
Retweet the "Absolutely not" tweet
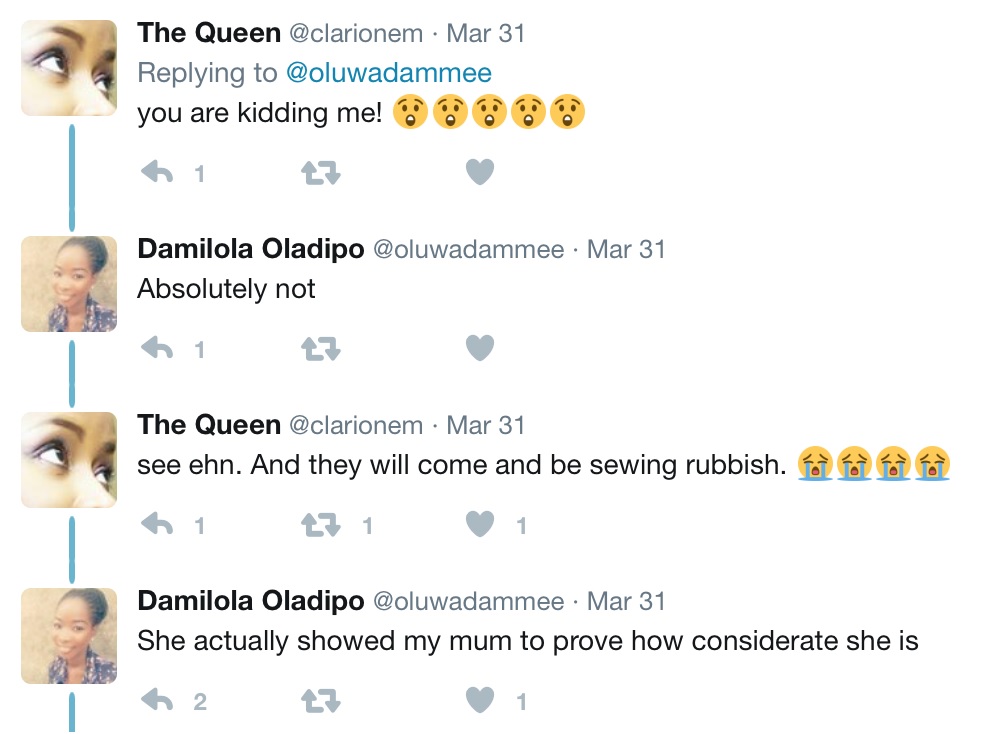321,348
